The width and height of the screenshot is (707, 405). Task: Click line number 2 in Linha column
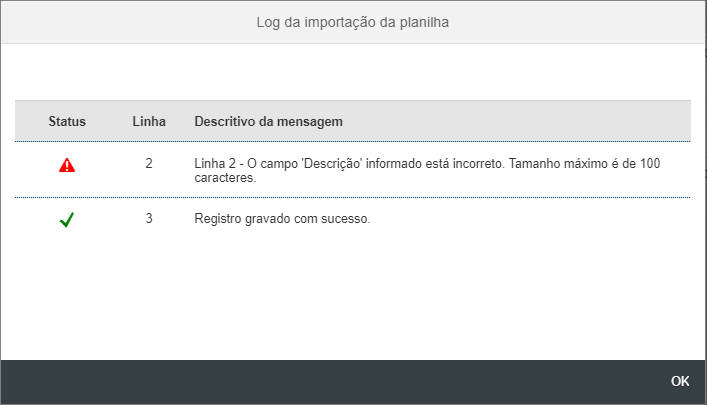[149, 162]
